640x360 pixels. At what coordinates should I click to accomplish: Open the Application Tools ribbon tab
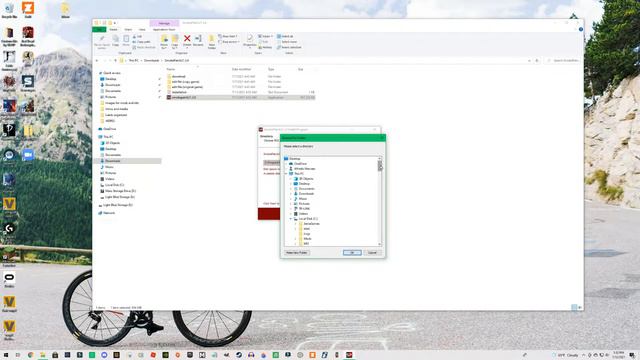[x=164, y=29]
